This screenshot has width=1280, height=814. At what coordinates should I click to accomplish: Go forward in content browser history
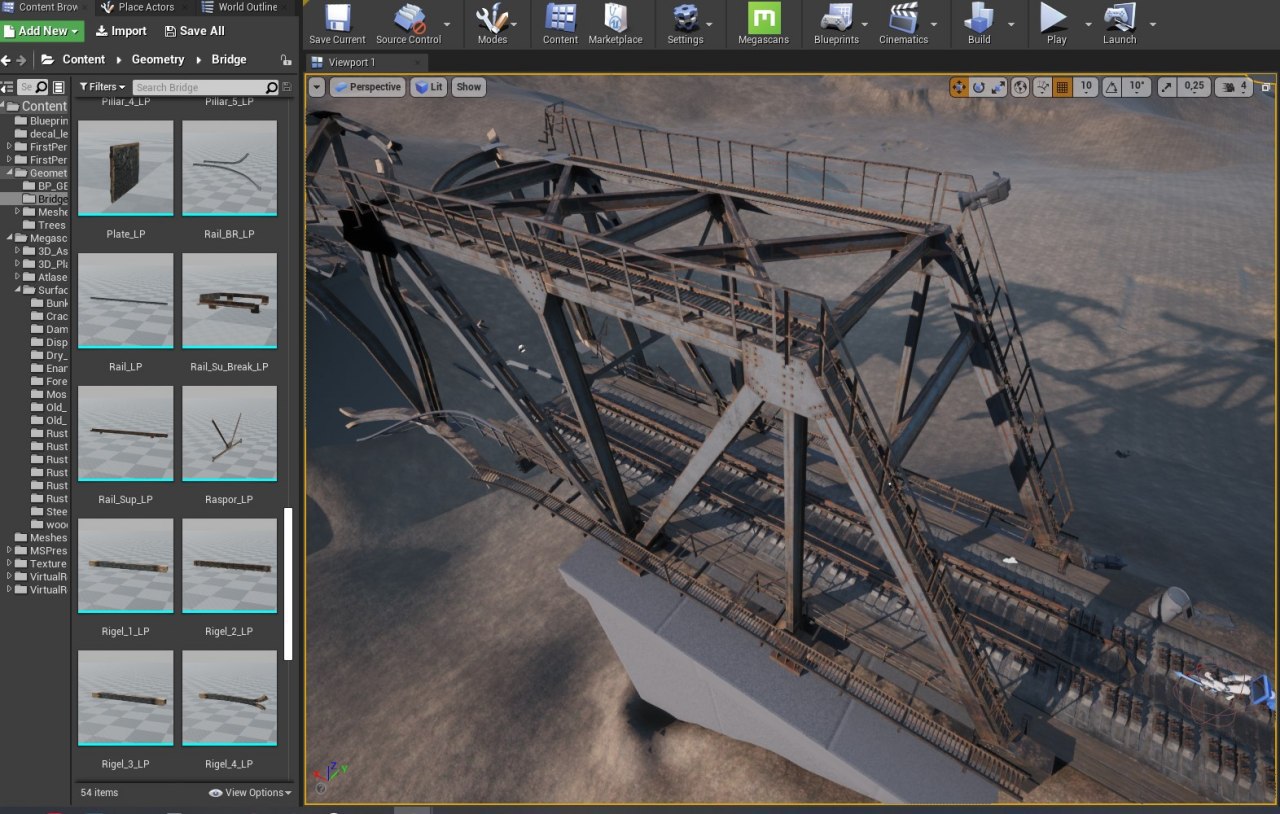21,60
